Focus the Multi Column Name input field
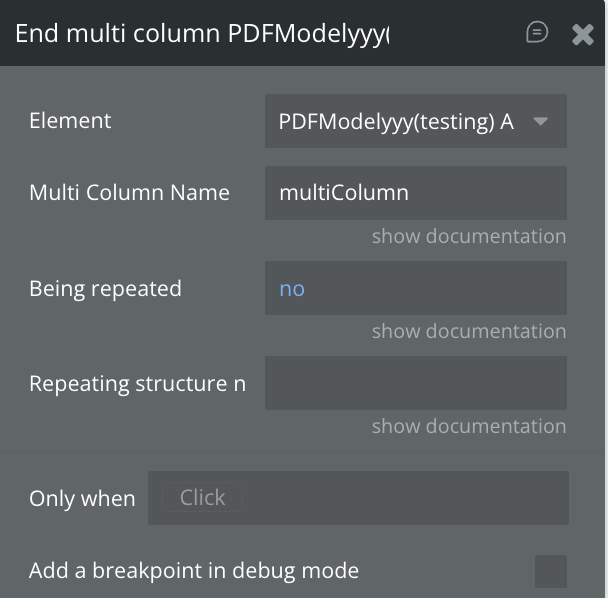The height and width of the screenshot is (598, 608). coord(415,193)
